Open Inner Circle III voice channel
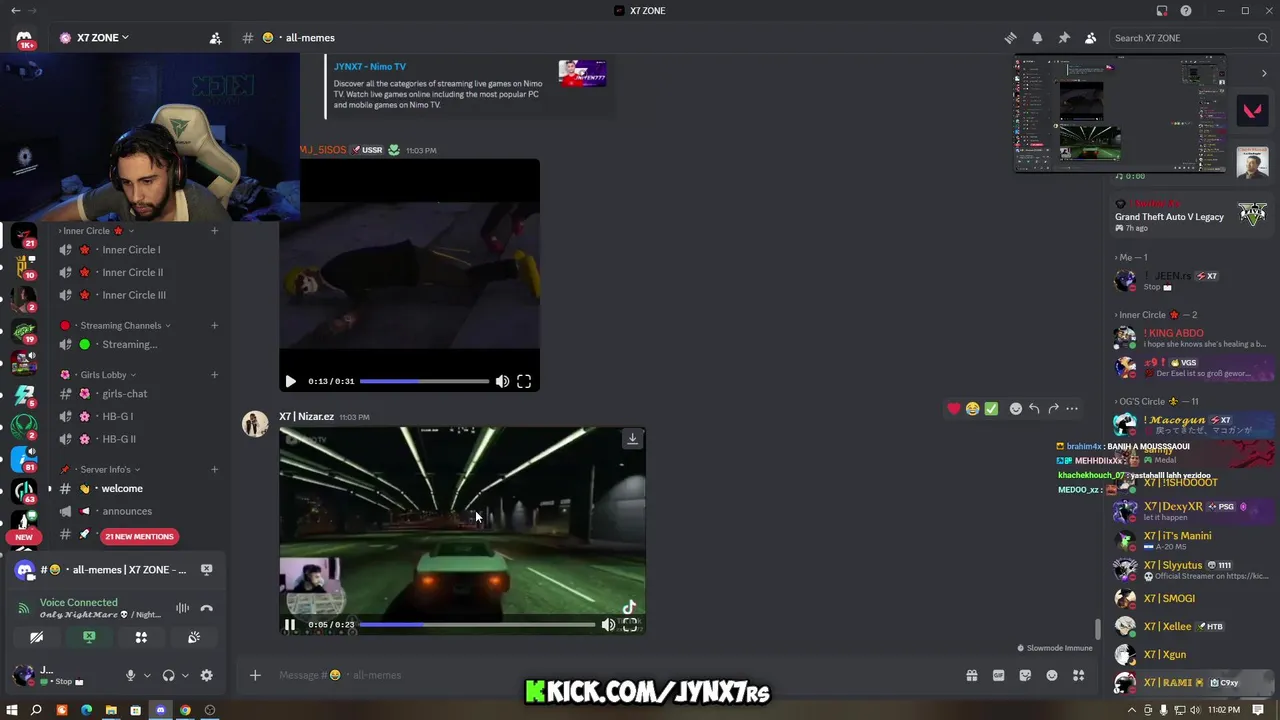Screen dimensions: 1280x720 click(134, 295)
